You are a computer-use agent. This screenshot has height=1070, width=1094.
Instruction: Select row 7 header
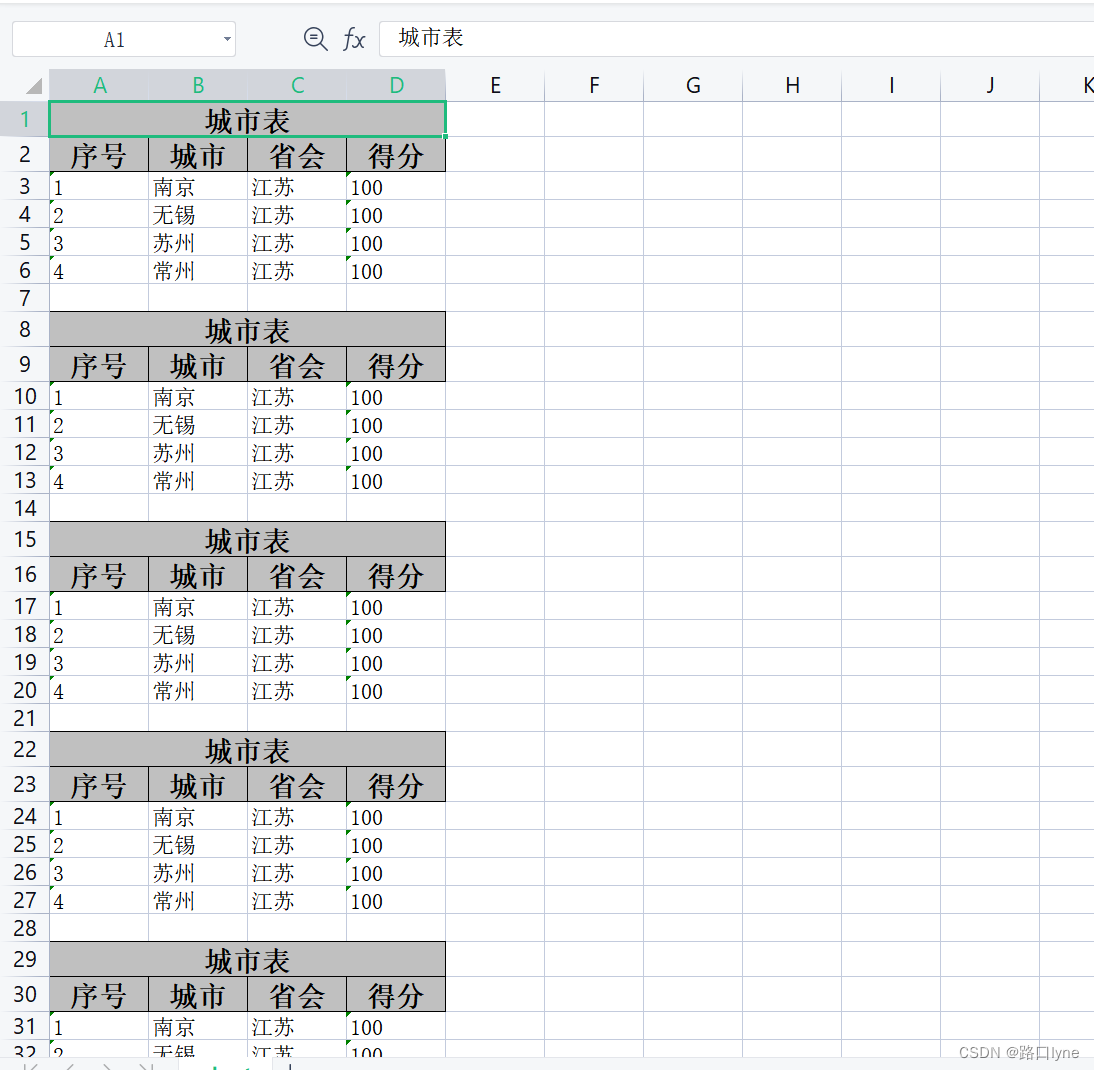pos(24,298)
